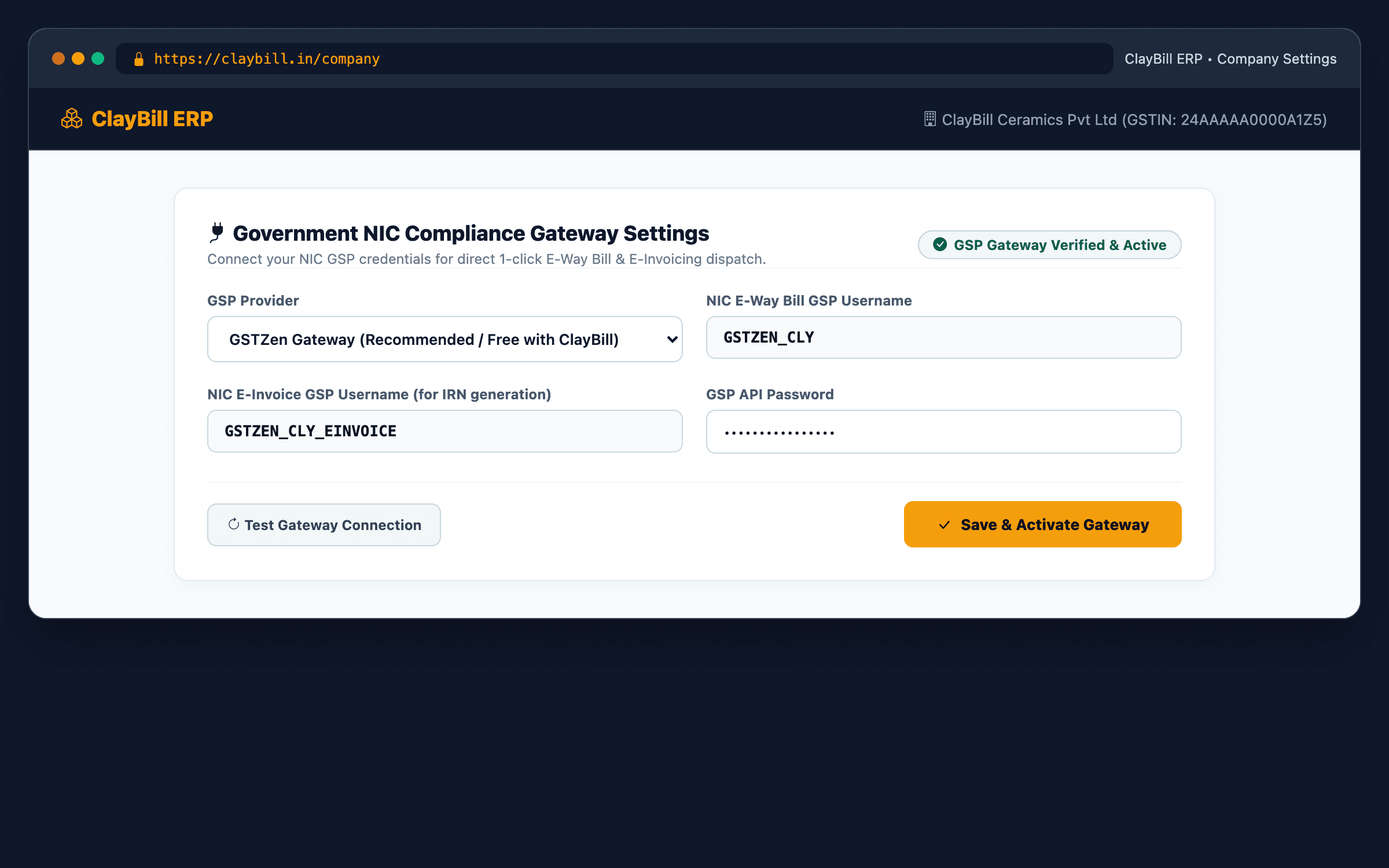
Task: Click the green maximize window dot
Action: coord(98,58)
